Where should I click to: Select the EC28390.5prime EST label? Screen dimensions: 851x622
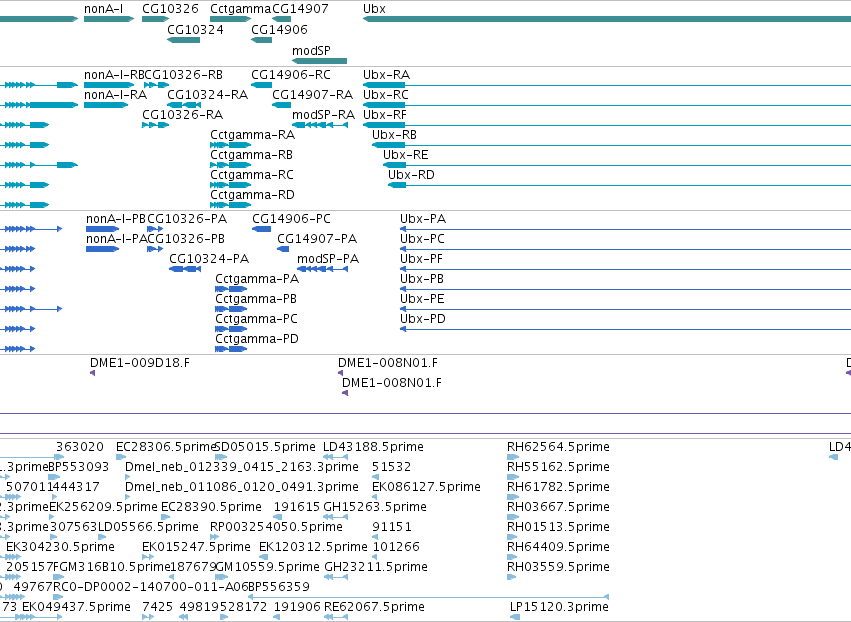[212, 507]
